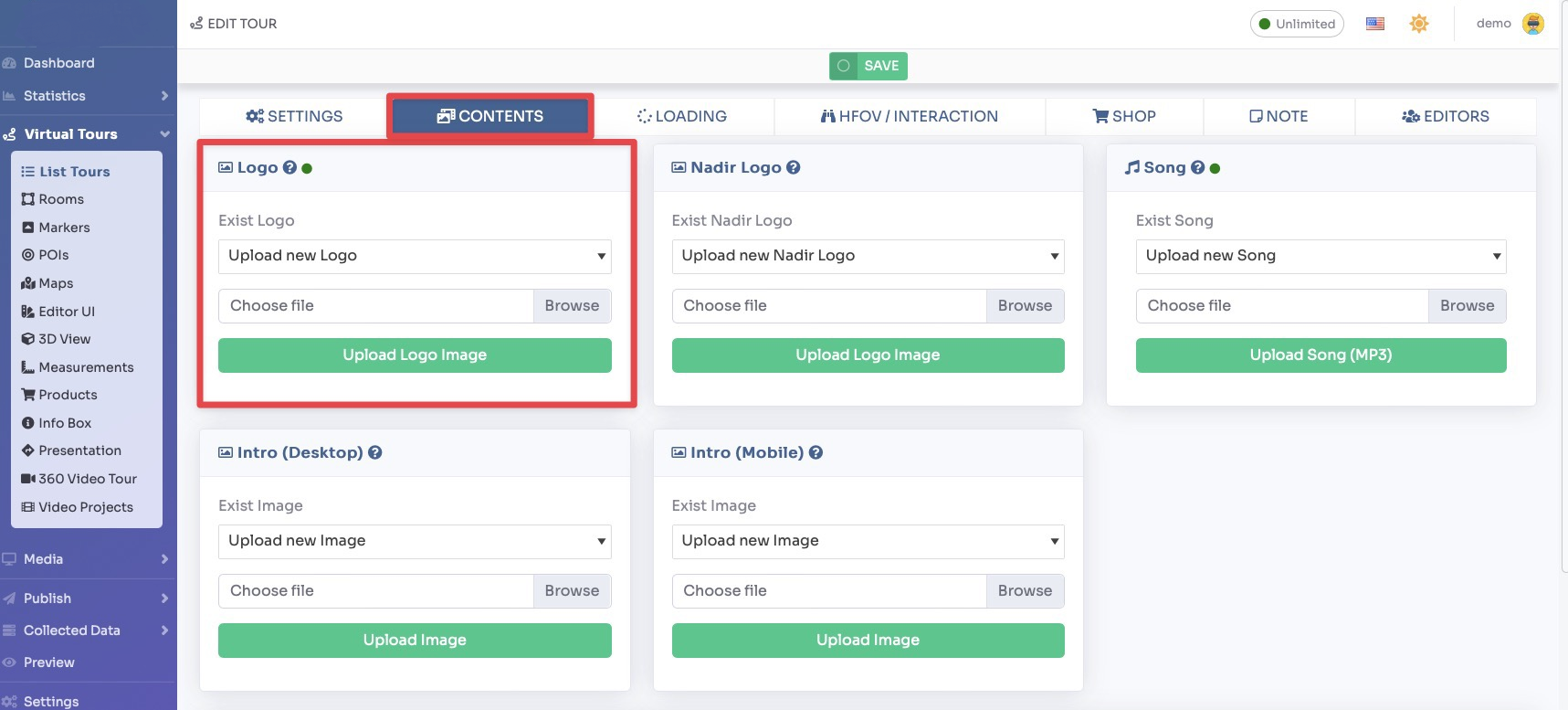Click the Editor UI icon
The image size is (1568, 710).
[x=28, y=312]
